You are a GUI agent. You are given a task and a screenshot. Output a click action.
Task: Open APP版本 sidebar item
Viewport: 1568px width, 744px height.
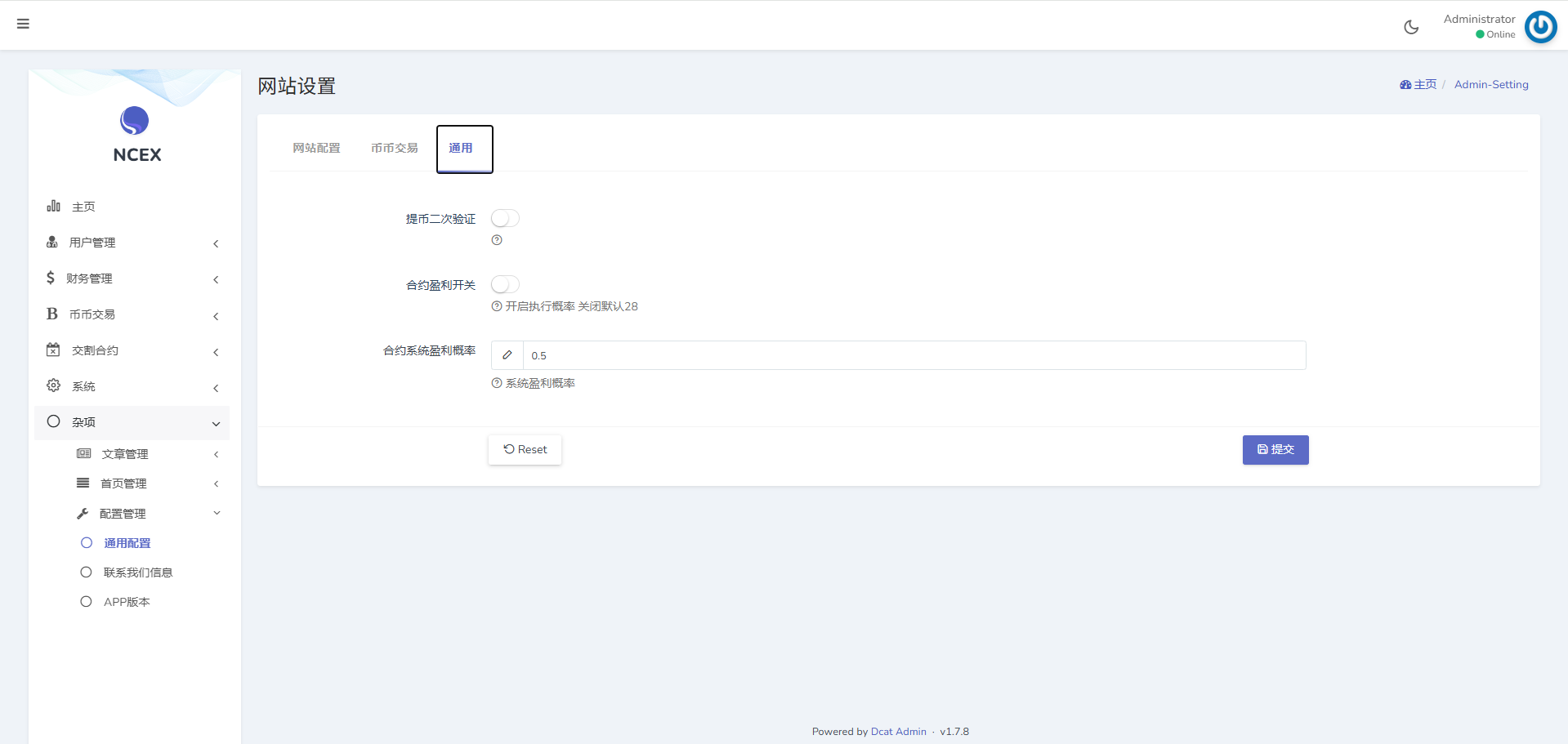point(127,602)
